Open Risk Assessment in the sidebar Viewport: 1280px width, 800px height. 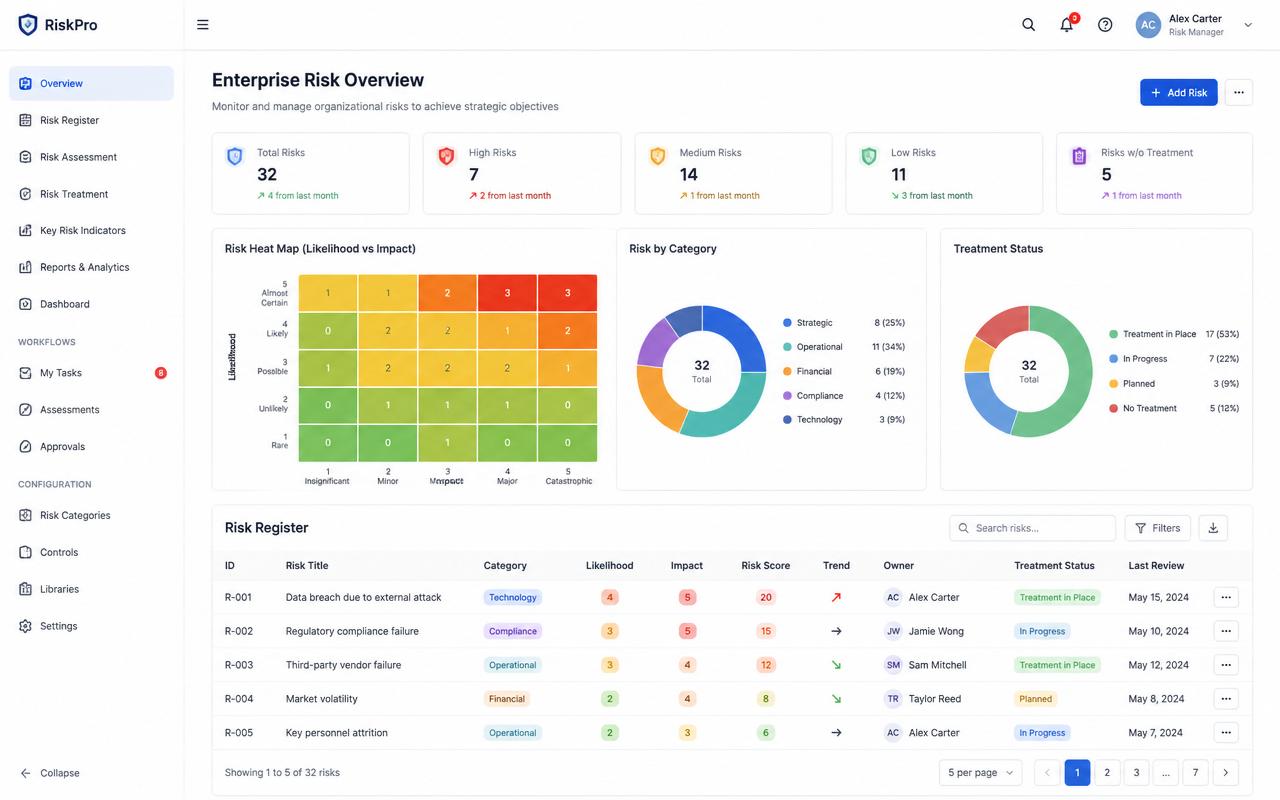click(91, 157)
